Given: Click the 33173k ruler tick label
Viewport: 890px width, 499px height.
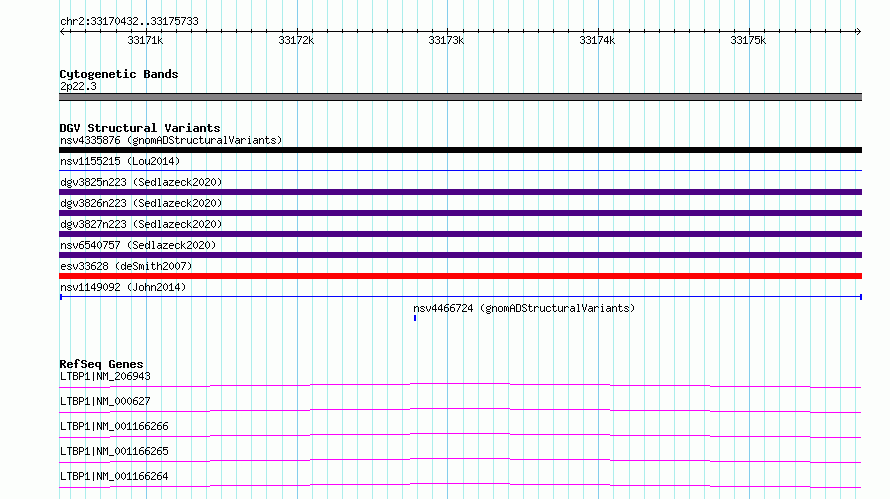Looking at the screenshot, I should coord(446,40).
